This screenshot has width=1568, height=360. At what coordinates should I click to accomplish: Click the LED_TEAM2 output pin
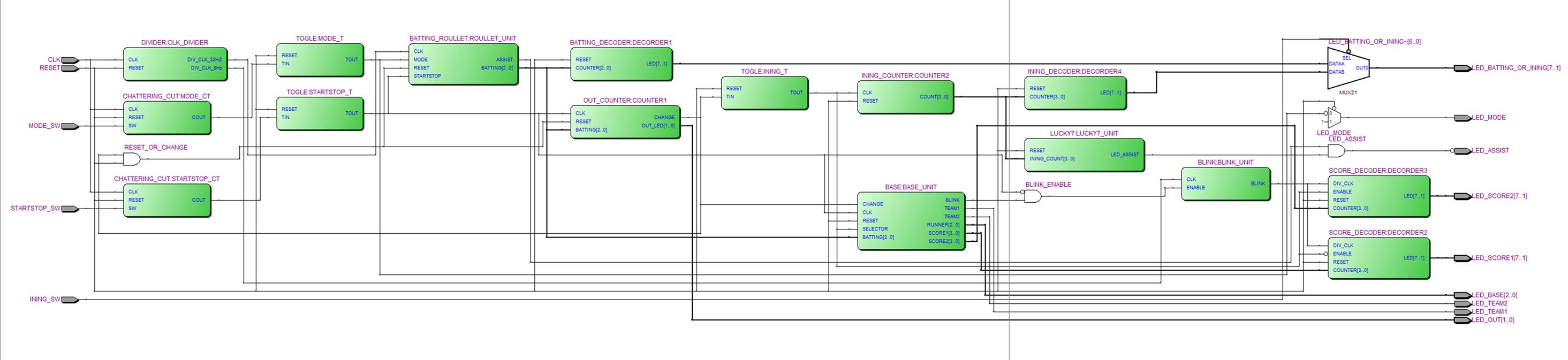[x=1462, y=303]
